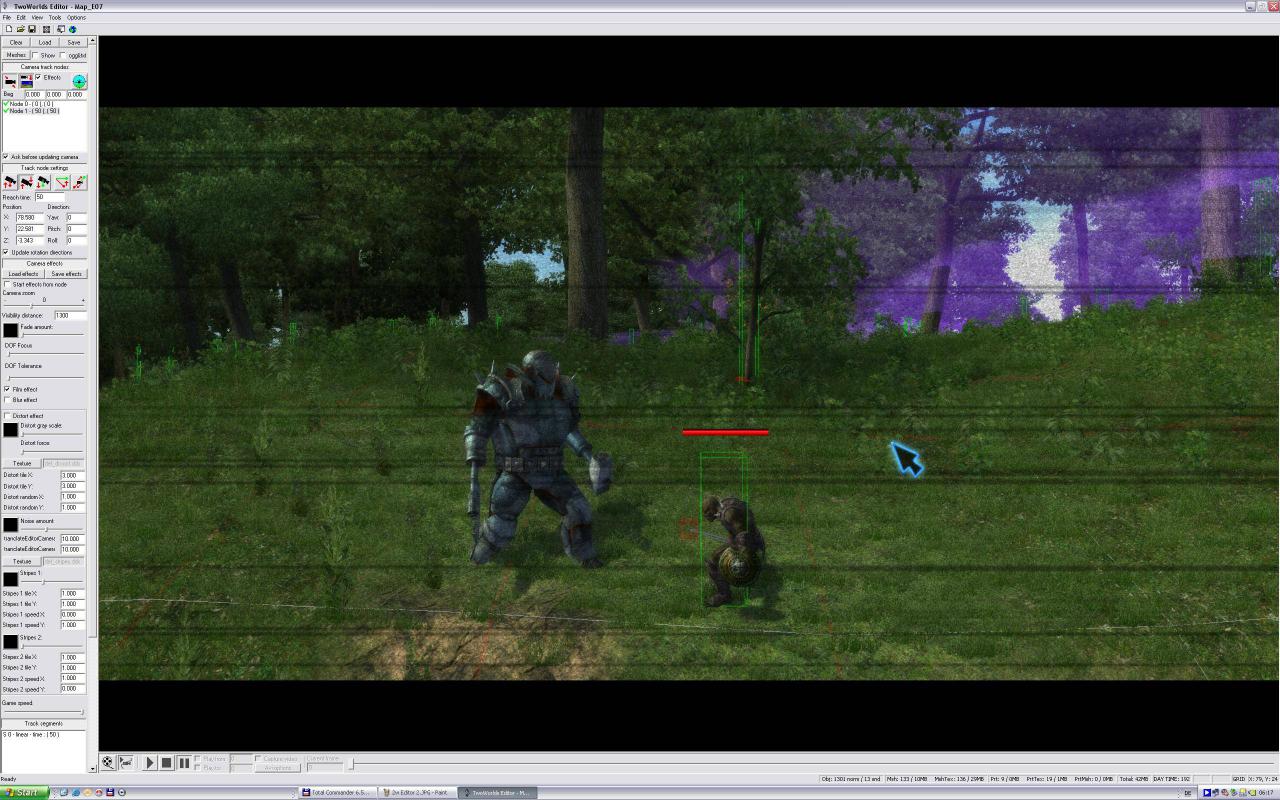Click third track node camera icon
This screenshot has width=1280, height=800.
tap(44, 182)
